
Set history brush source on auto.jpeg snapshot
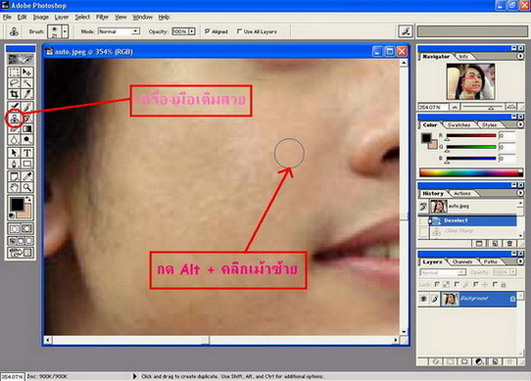(423, 206)
